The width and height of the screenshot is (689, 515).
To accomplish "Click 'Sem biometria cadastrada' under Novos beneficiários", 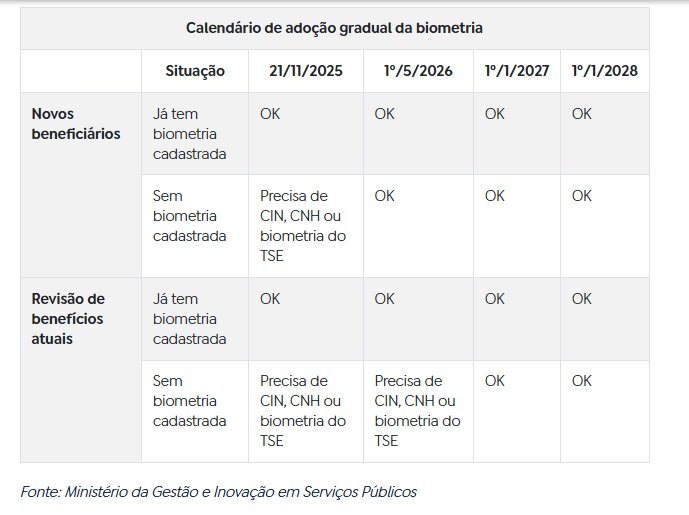I will (x=190, y=216).
